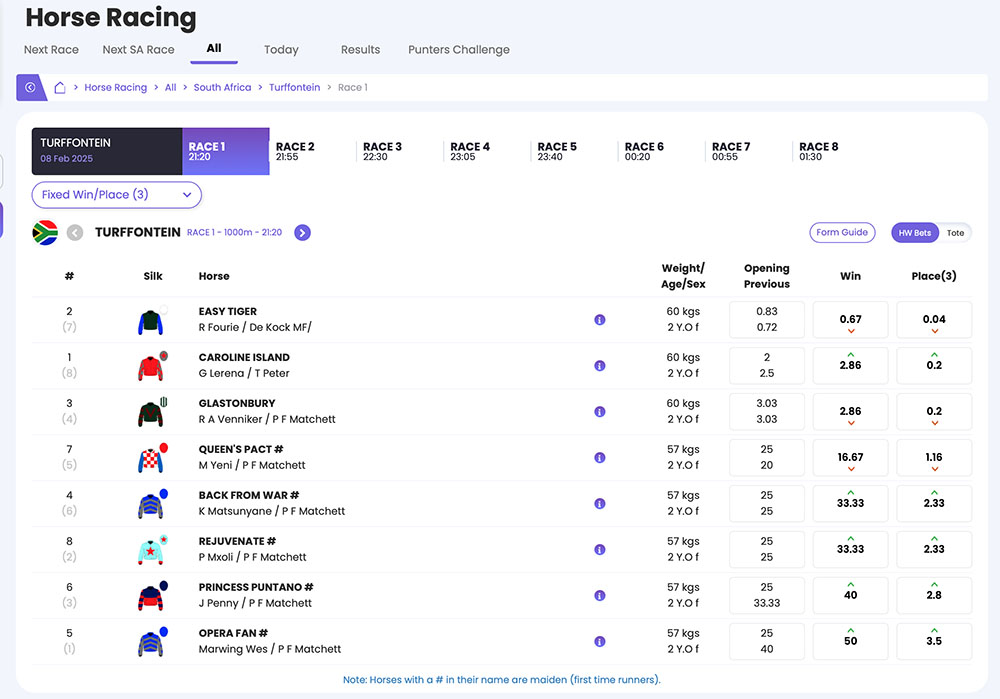Click All breadcrumb link

pyautogui.click(x=170, y=87)
